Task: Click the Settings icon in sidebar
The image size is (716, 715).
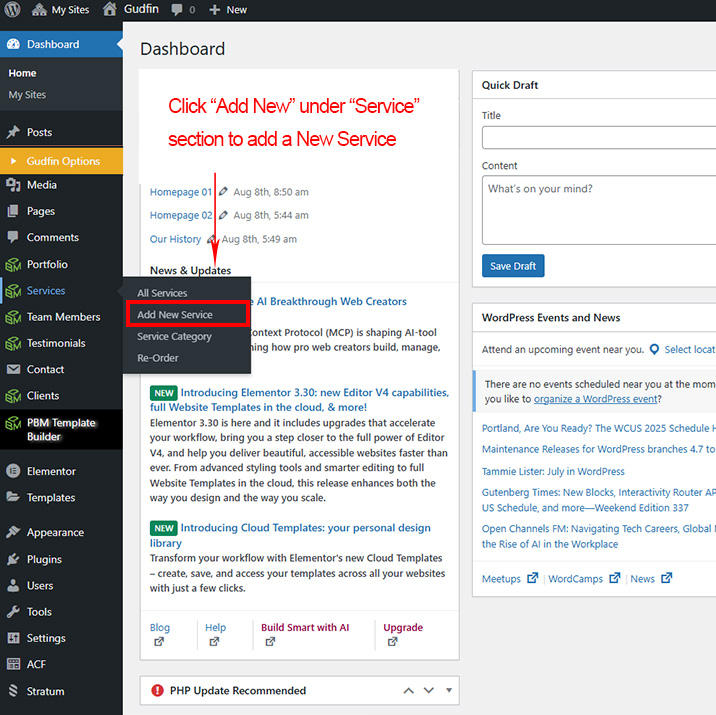Action: pos(13,638)
